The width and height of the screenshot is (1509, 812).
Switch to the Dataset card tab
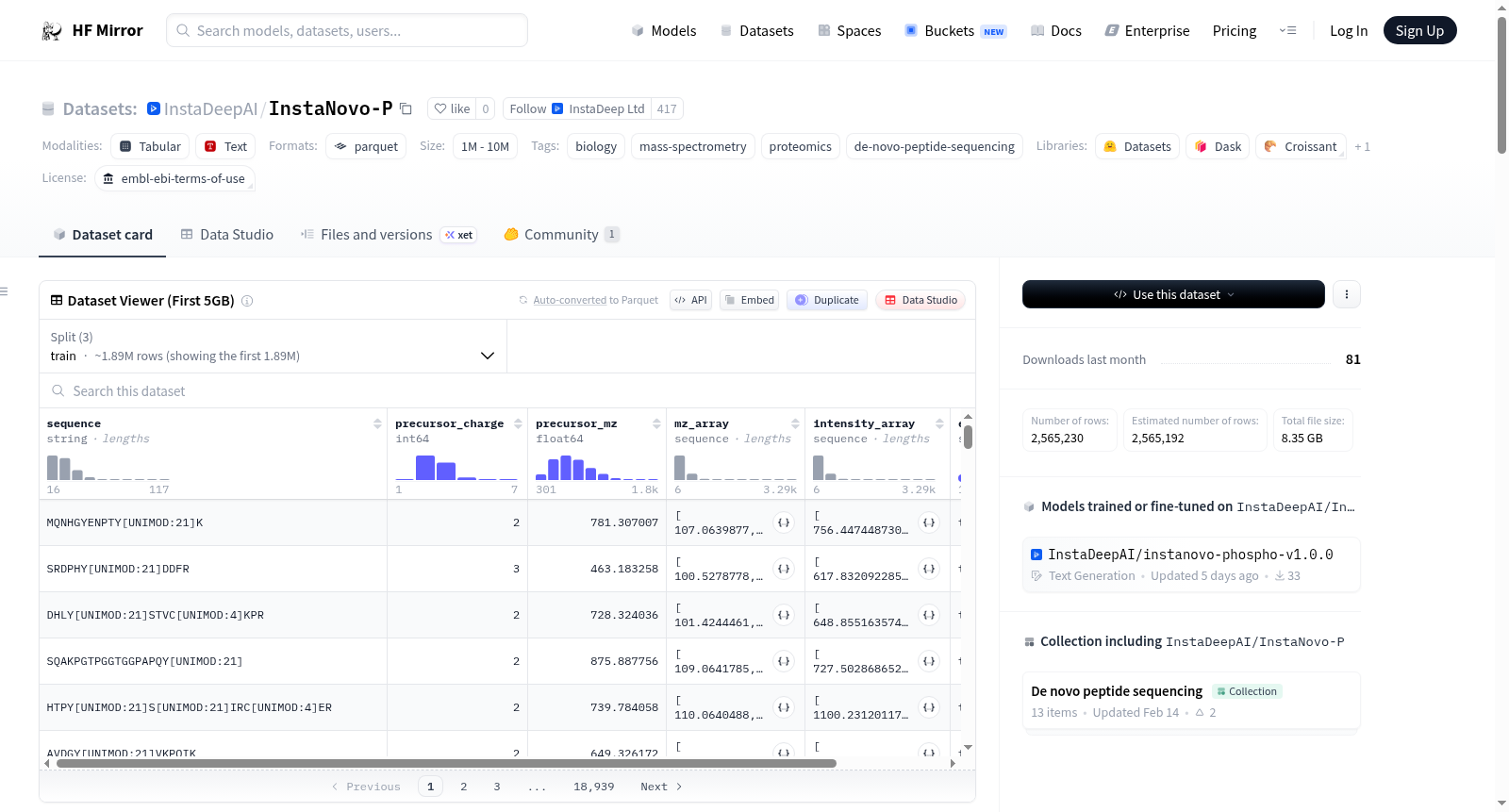coord(103,235)
